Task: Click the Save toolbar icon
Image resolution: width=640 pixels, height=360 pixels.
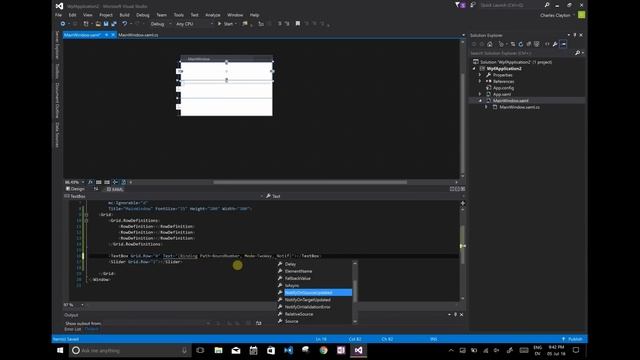Action: 106,24
